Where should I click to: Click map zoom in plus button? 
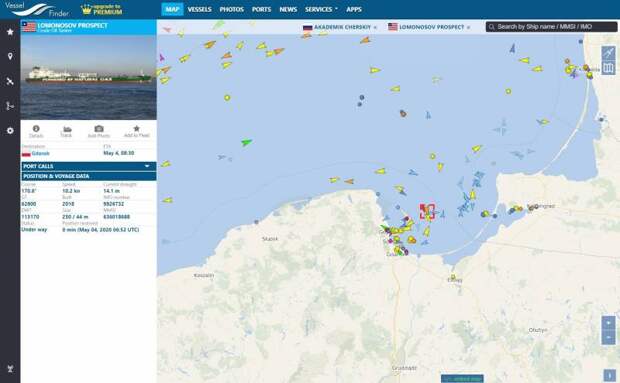(609, 323)
